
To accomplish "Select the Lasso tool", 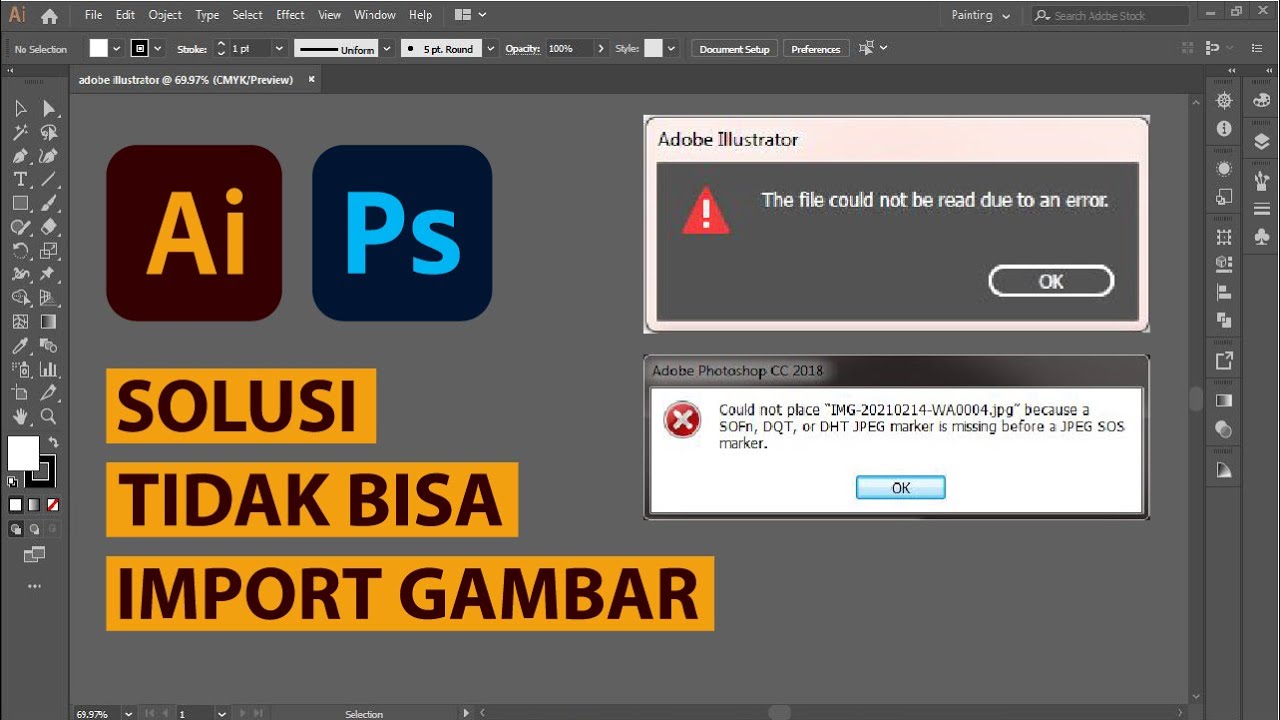I will point(48,132).
